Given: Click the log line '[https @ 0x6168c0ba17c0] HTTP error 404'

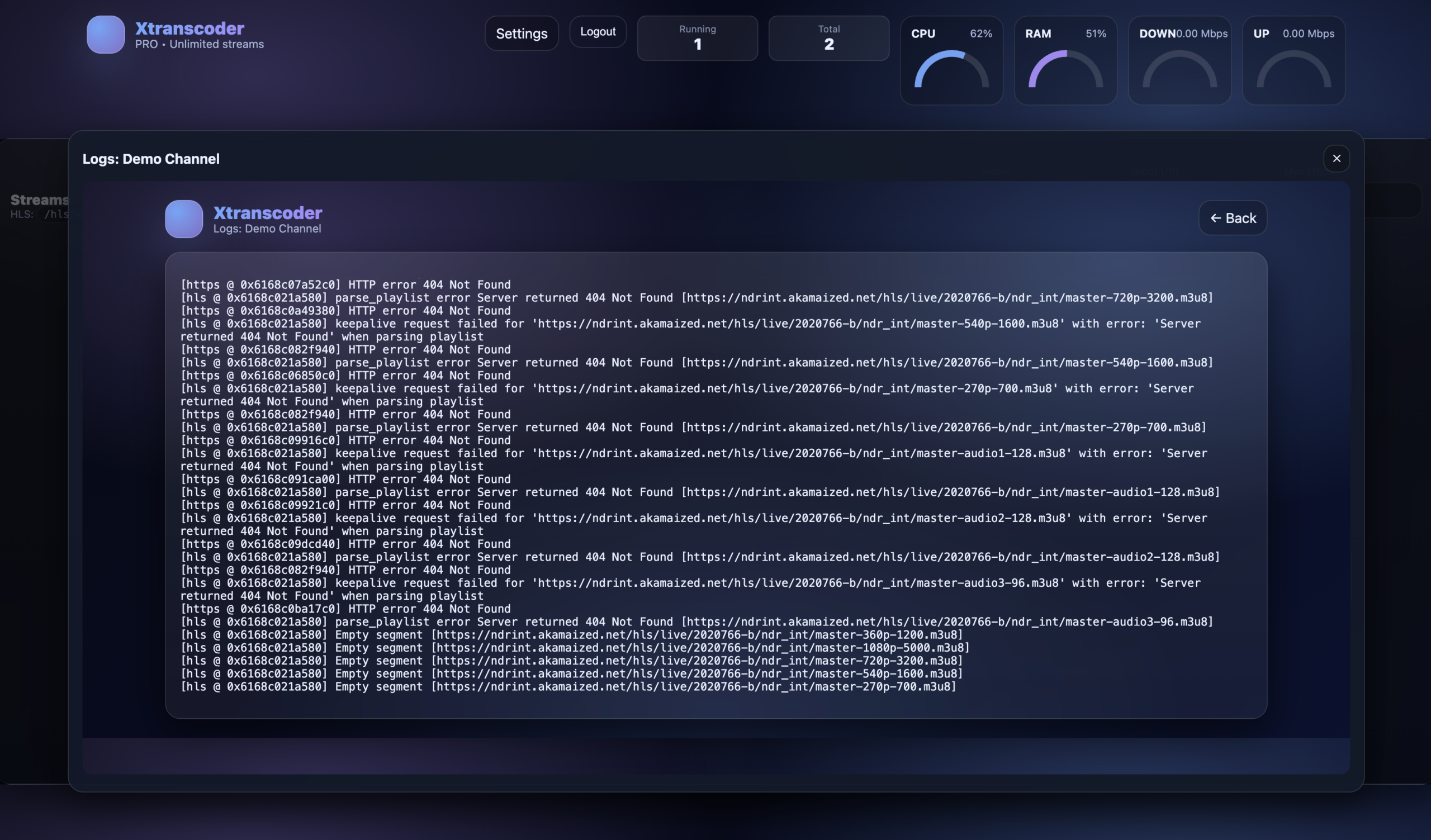Looking at the screenshot, I should click(x=345, y=609).
